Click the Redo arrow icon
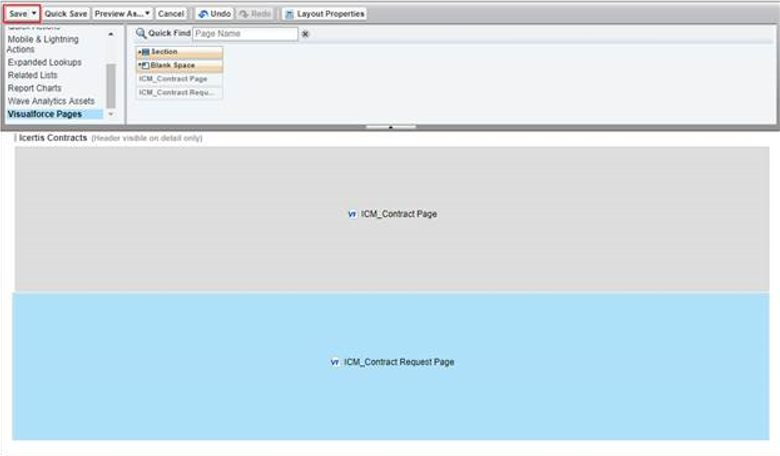Viewport: 780px width, 456px height. [244, 14]
